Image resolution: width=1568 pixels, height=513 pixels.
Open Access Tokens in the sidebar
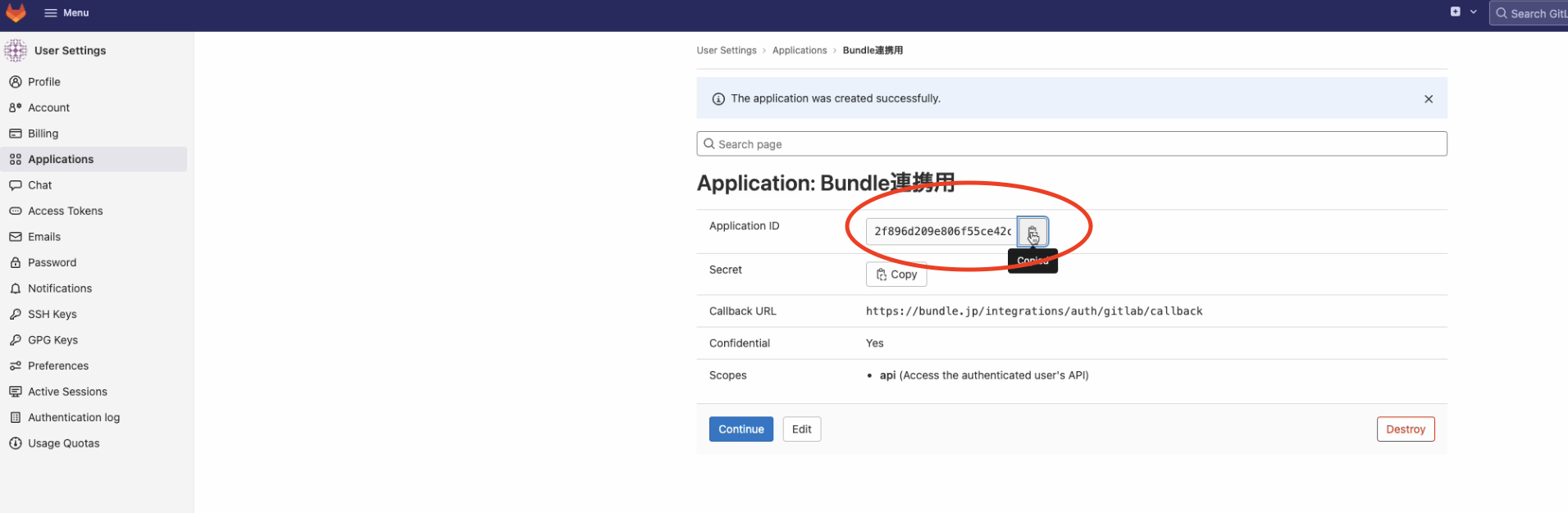pyautogui.click(x=65, y=211)
